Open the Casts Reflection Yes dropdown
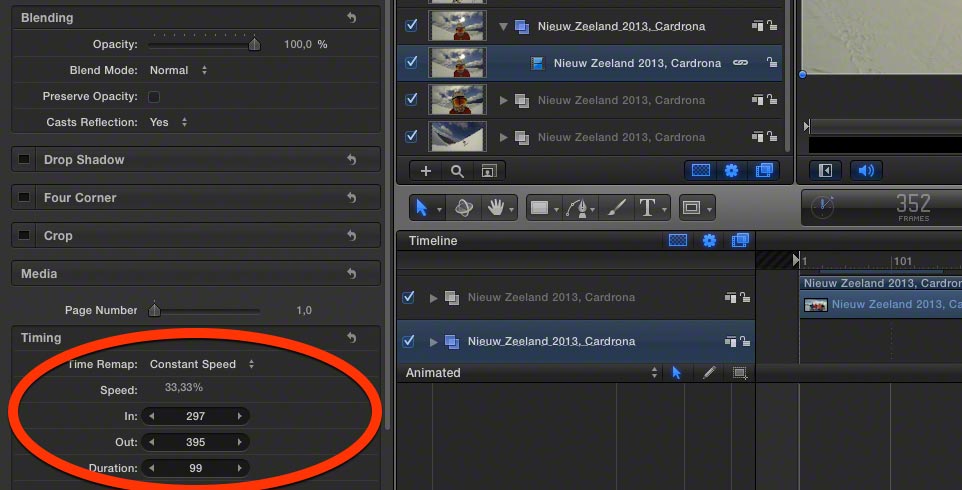 (x=169, y=122)
